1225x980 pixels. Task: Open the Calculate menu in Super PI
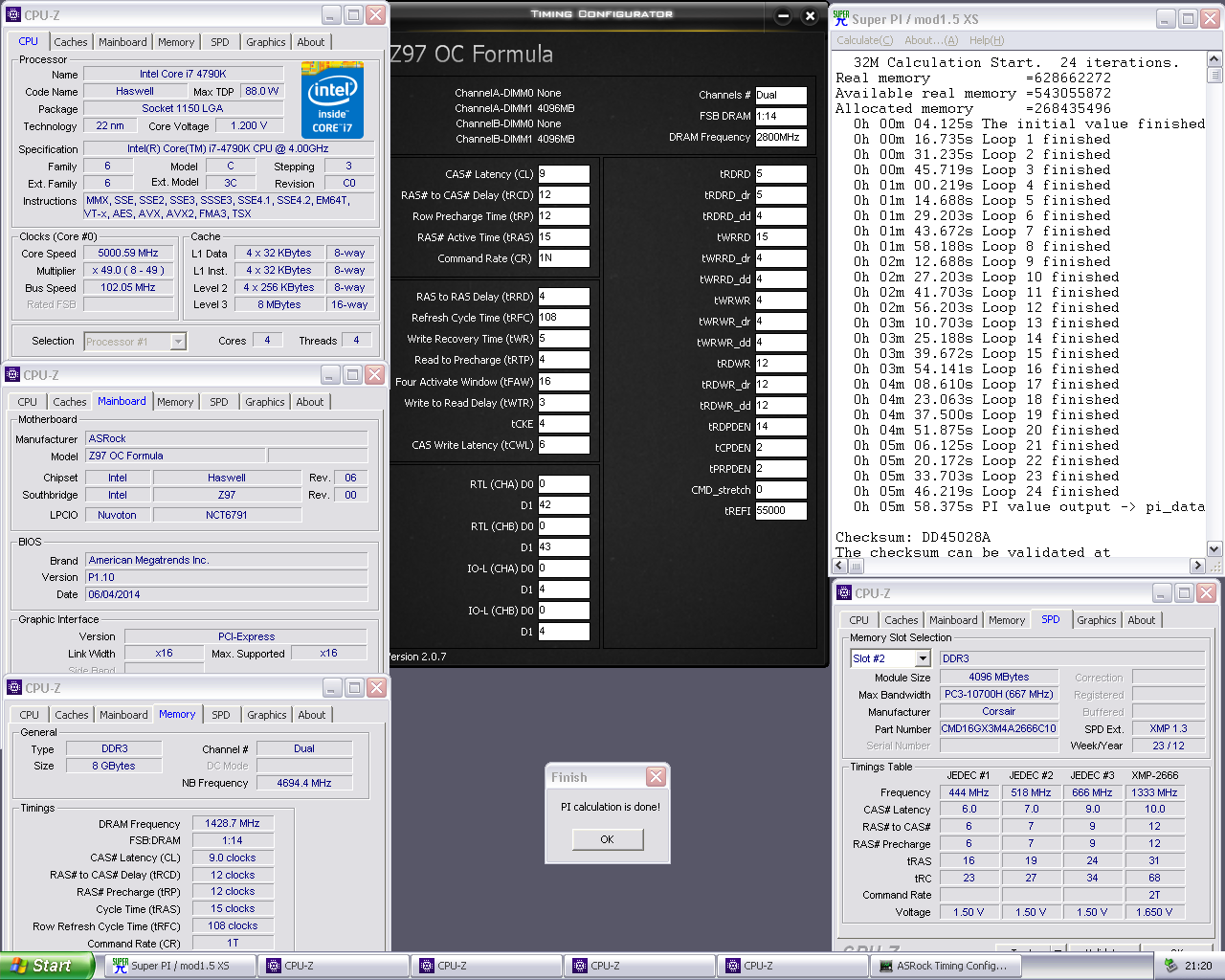864,40
